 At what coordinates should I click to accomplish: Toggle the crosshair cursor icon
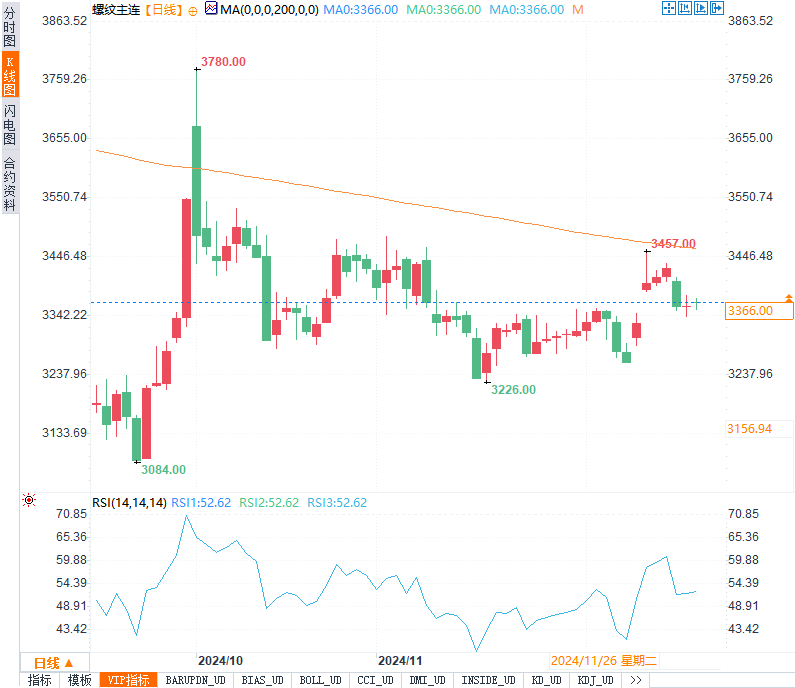click(x=669, y=8)
